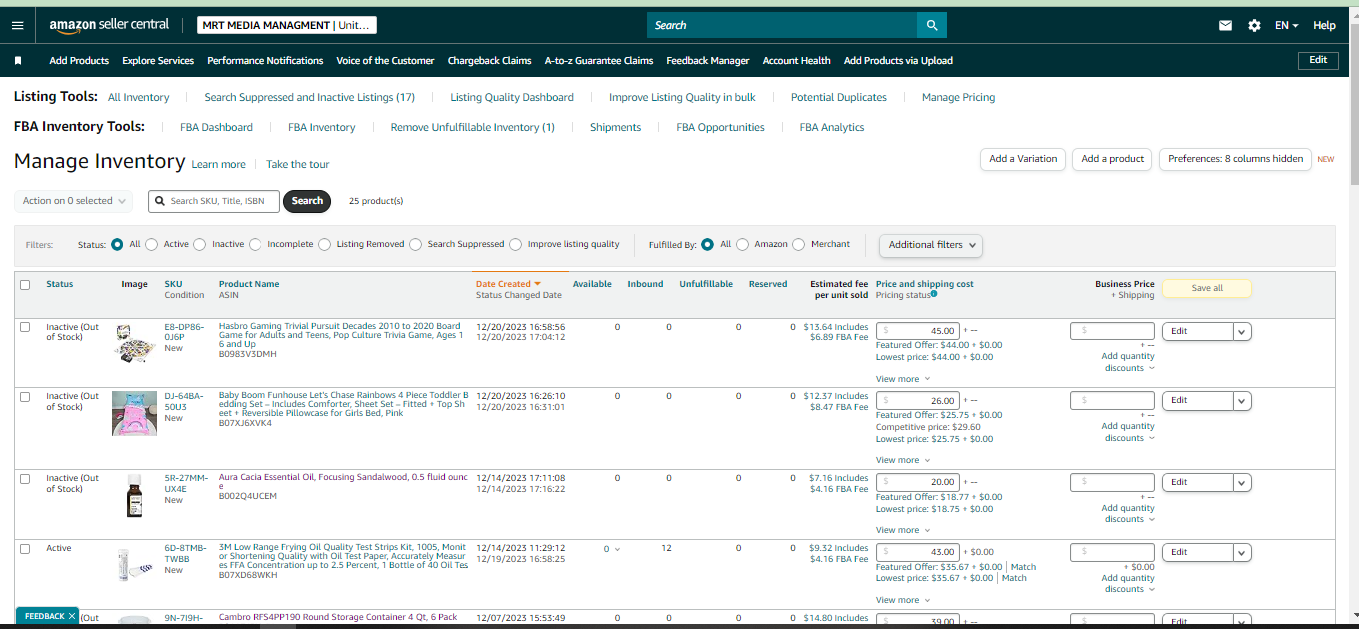Open Voice of the Customer

point(385,61)
